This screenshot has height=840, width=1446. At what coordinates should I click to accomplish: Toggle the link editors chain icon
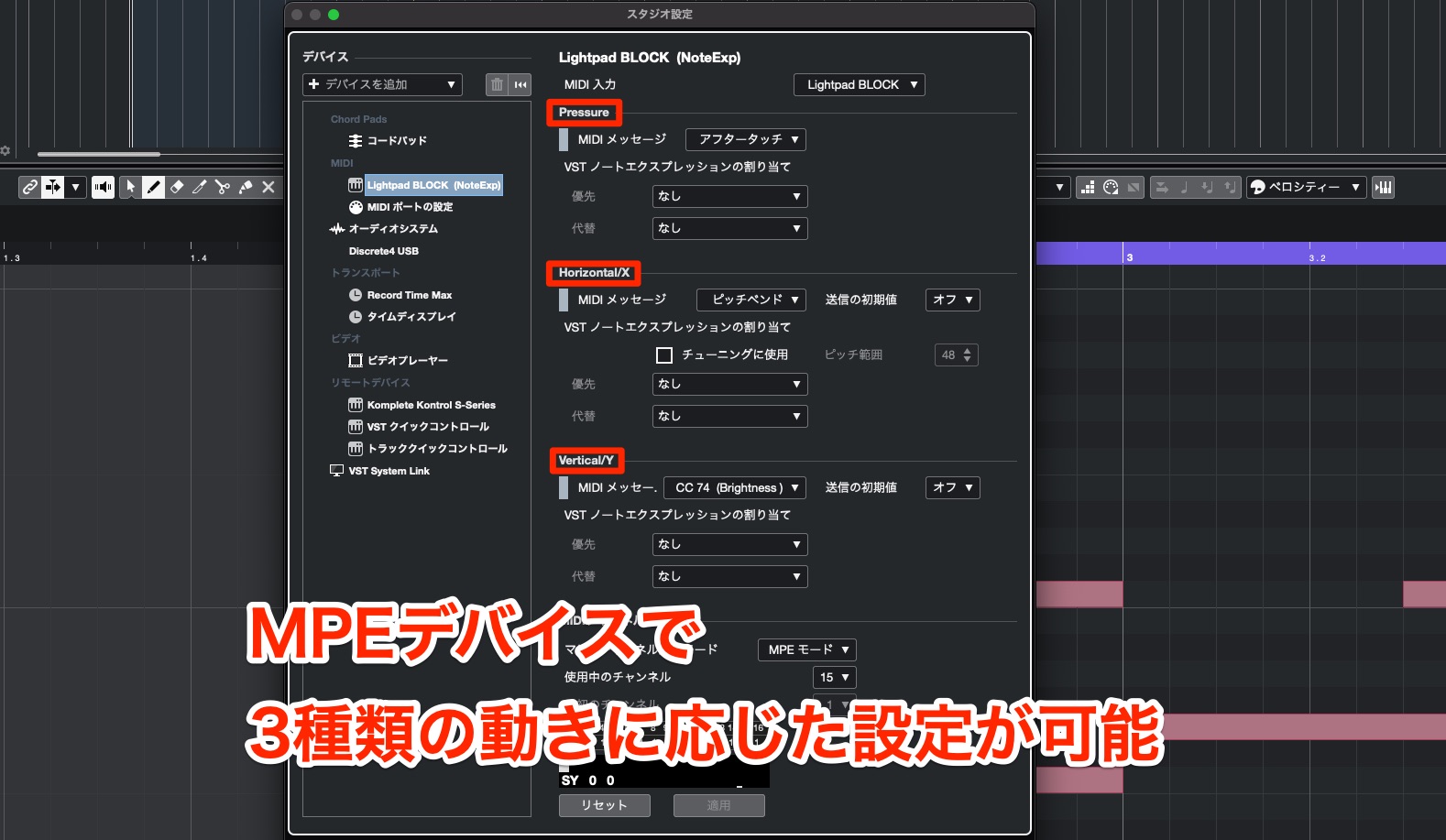click(x=30, y=187)
